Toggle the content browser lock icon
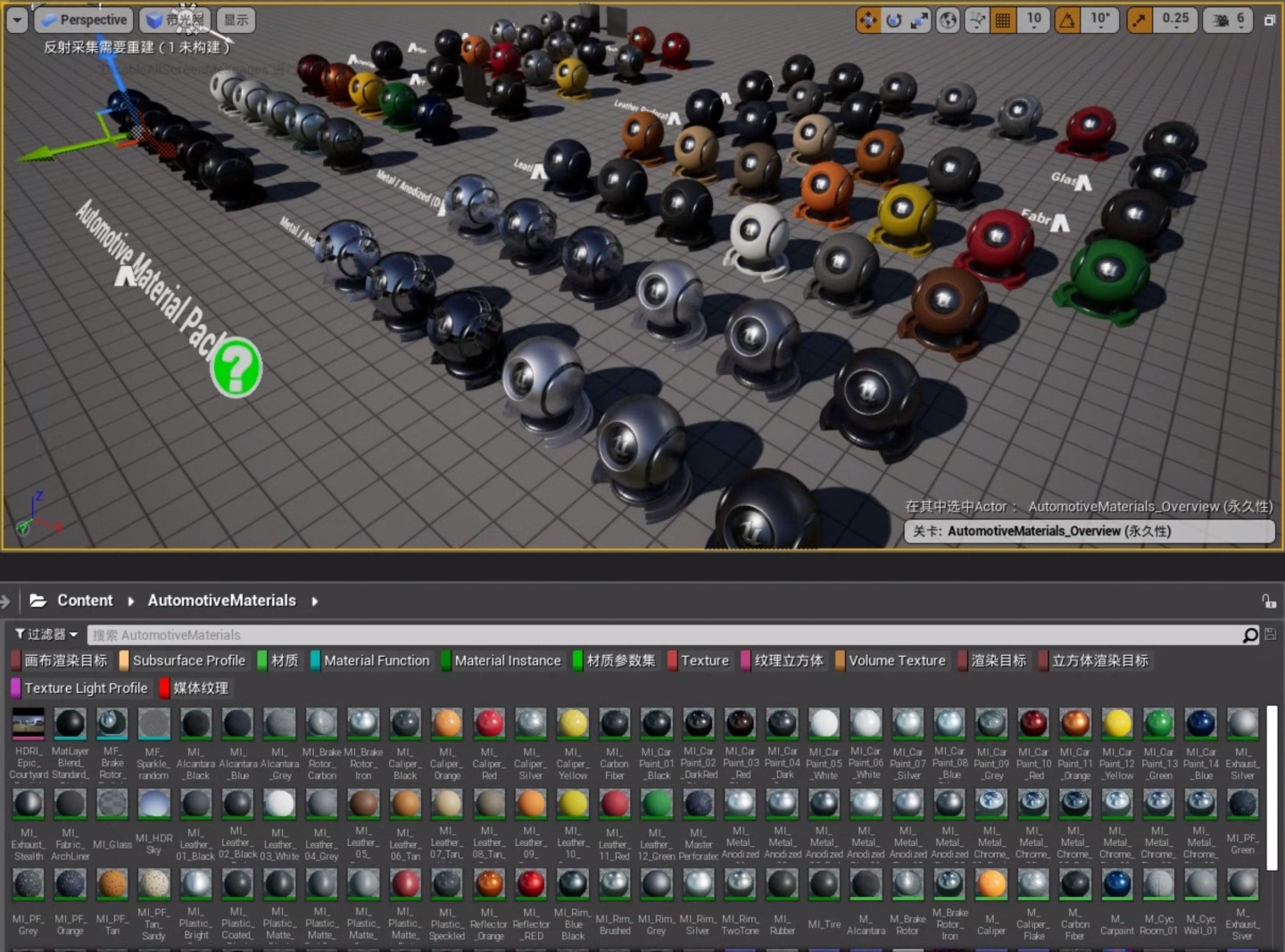Viewport: 1285px width, 952px height. pos(1269,601)
